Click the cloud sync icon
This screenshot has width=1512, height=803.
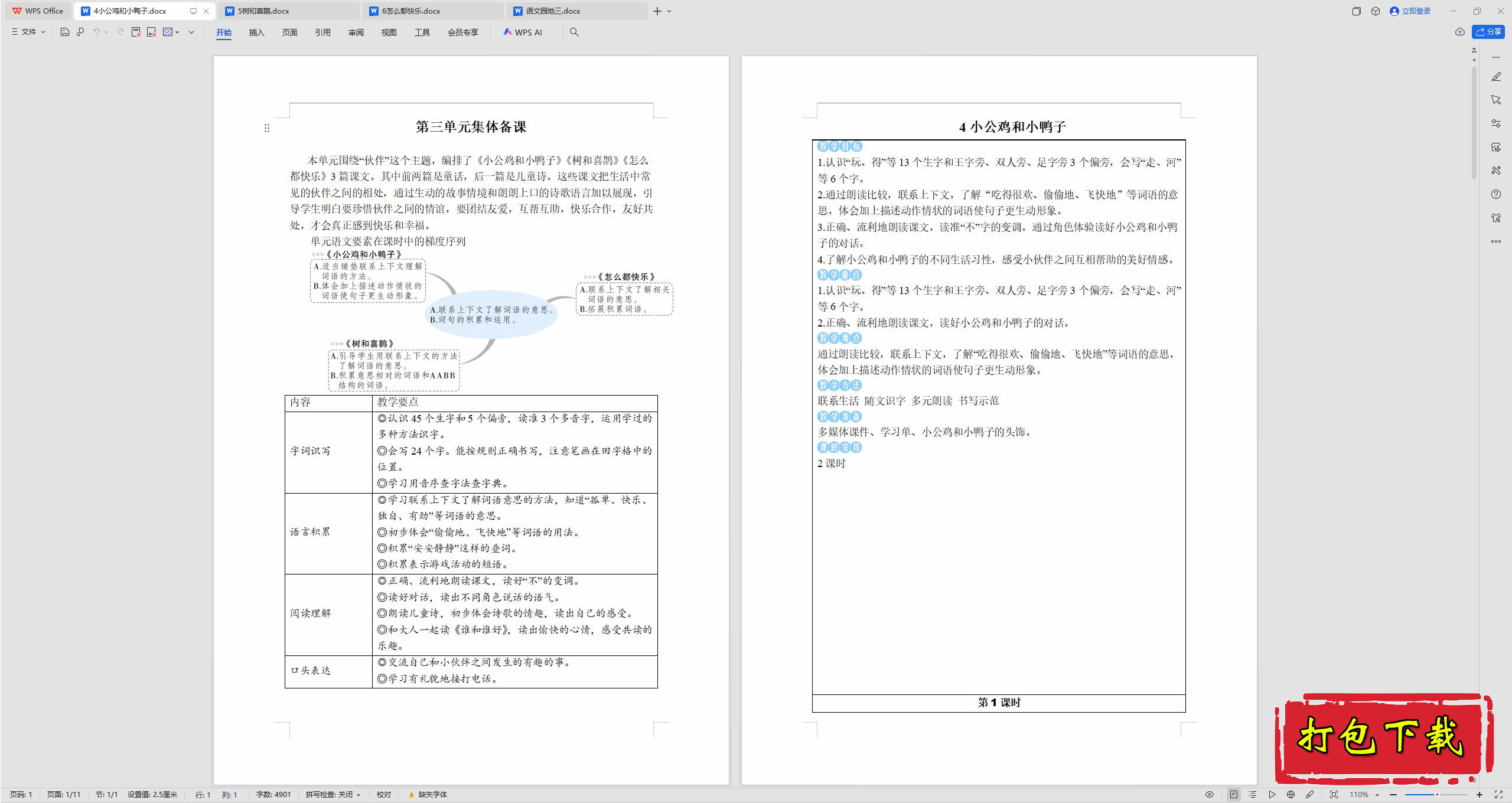pos(1459,32)
